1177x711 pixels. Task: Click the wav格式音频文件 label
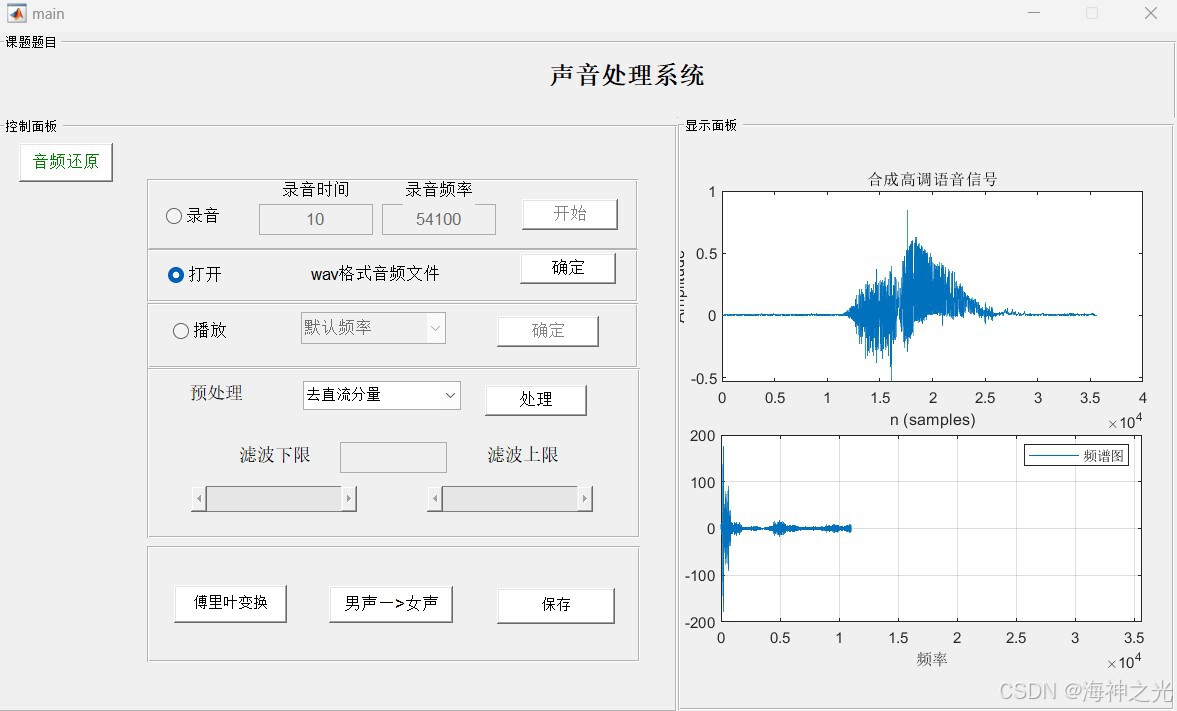point(375,274)
